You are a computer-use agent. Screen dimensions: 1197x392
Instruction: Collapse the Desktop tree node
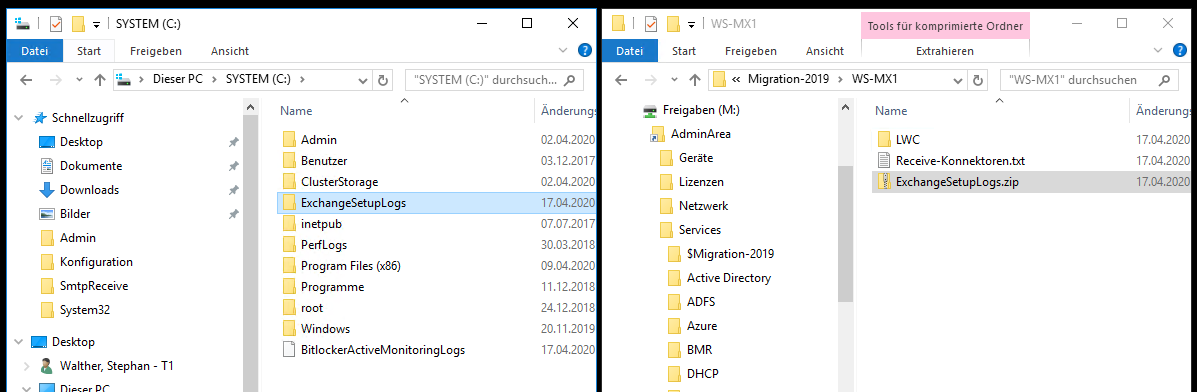pyautogui.click(x=20, y=342)
